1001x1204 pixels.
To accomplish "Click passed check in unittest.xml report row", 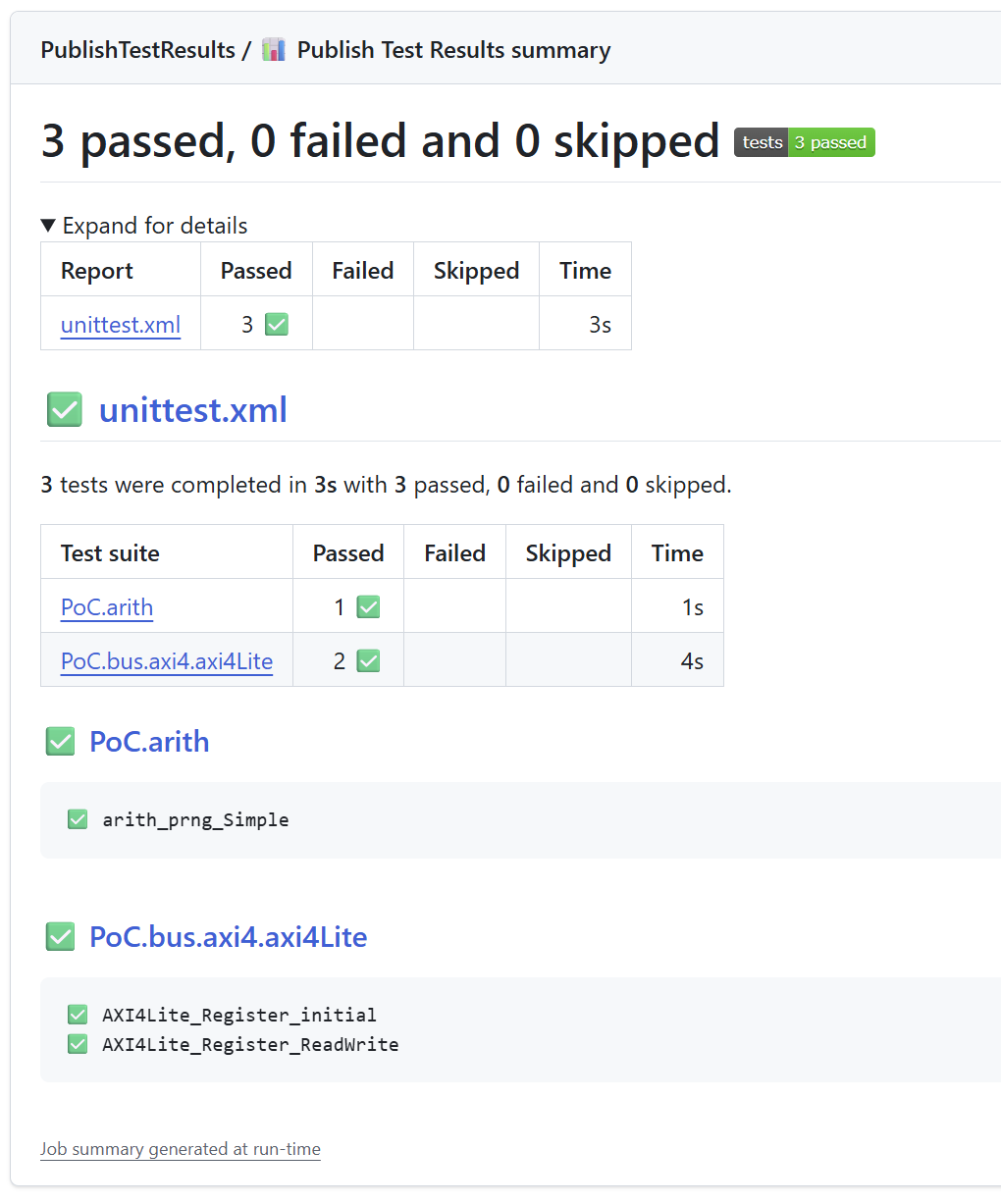I will click(277, 325).
